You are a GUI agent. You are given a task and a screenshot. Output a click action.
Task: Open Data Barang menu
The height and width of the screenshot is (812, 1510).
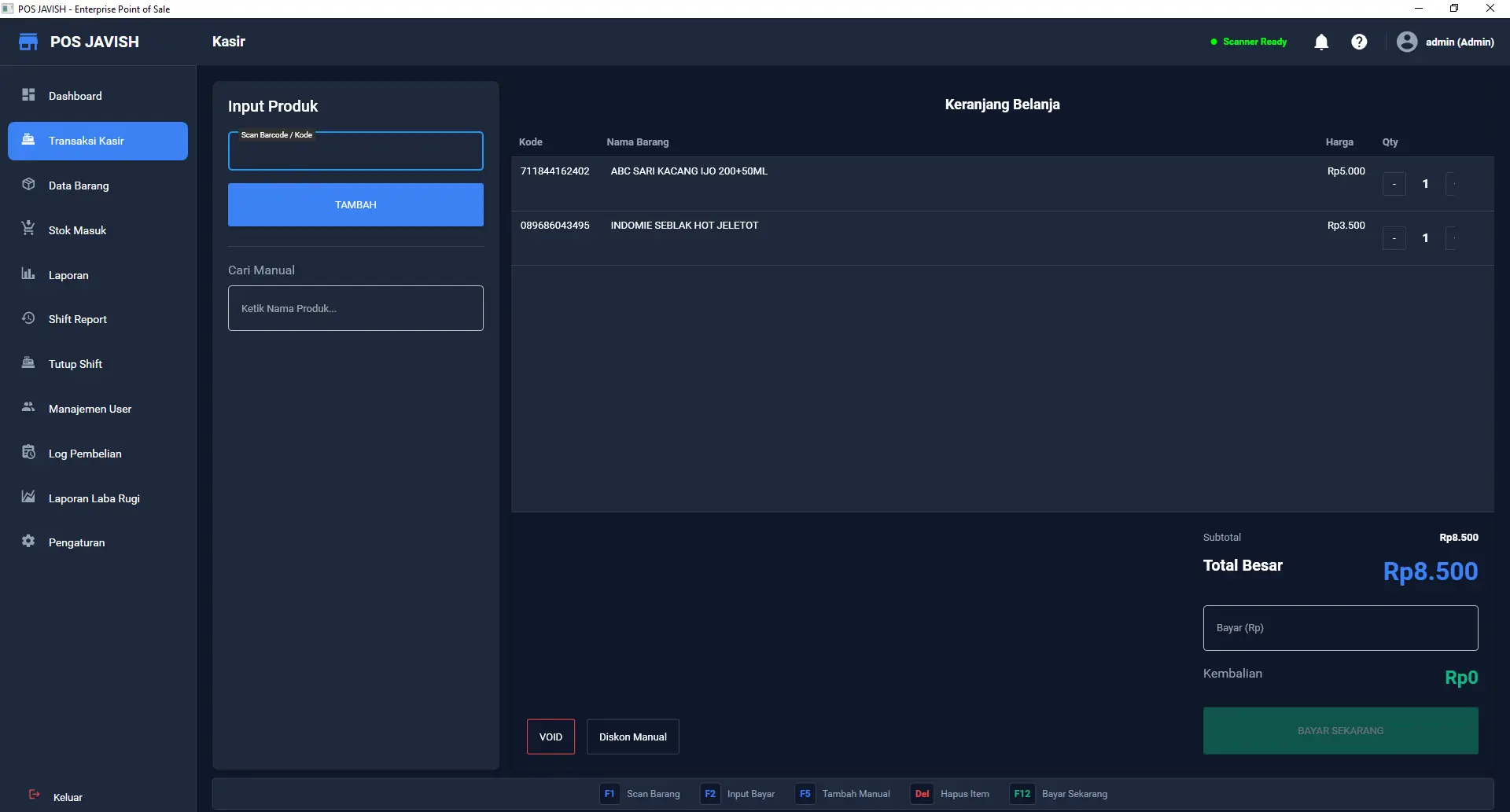(x=79, y=186)
